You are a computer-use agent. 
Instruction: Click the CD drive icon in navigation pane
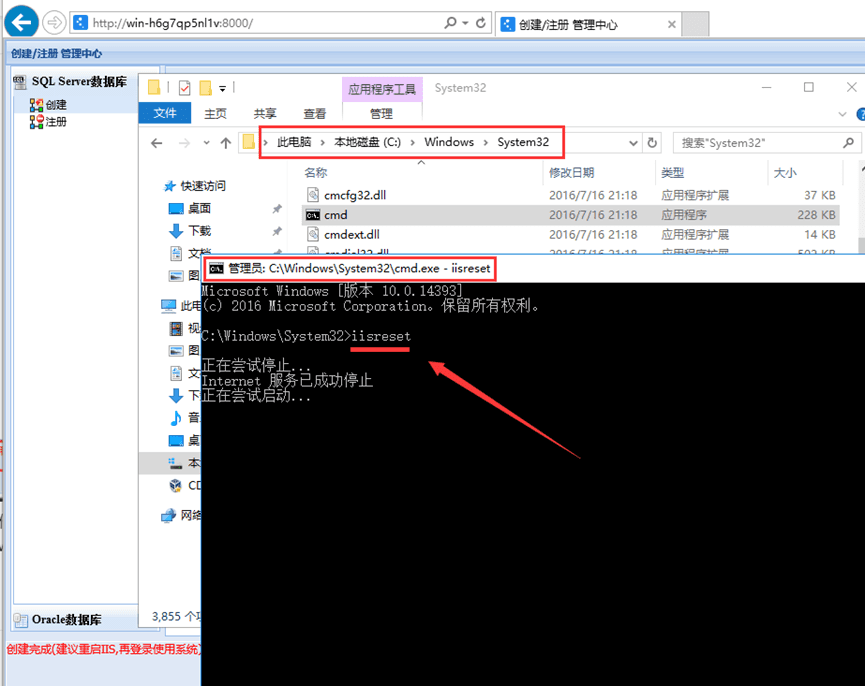176,485
